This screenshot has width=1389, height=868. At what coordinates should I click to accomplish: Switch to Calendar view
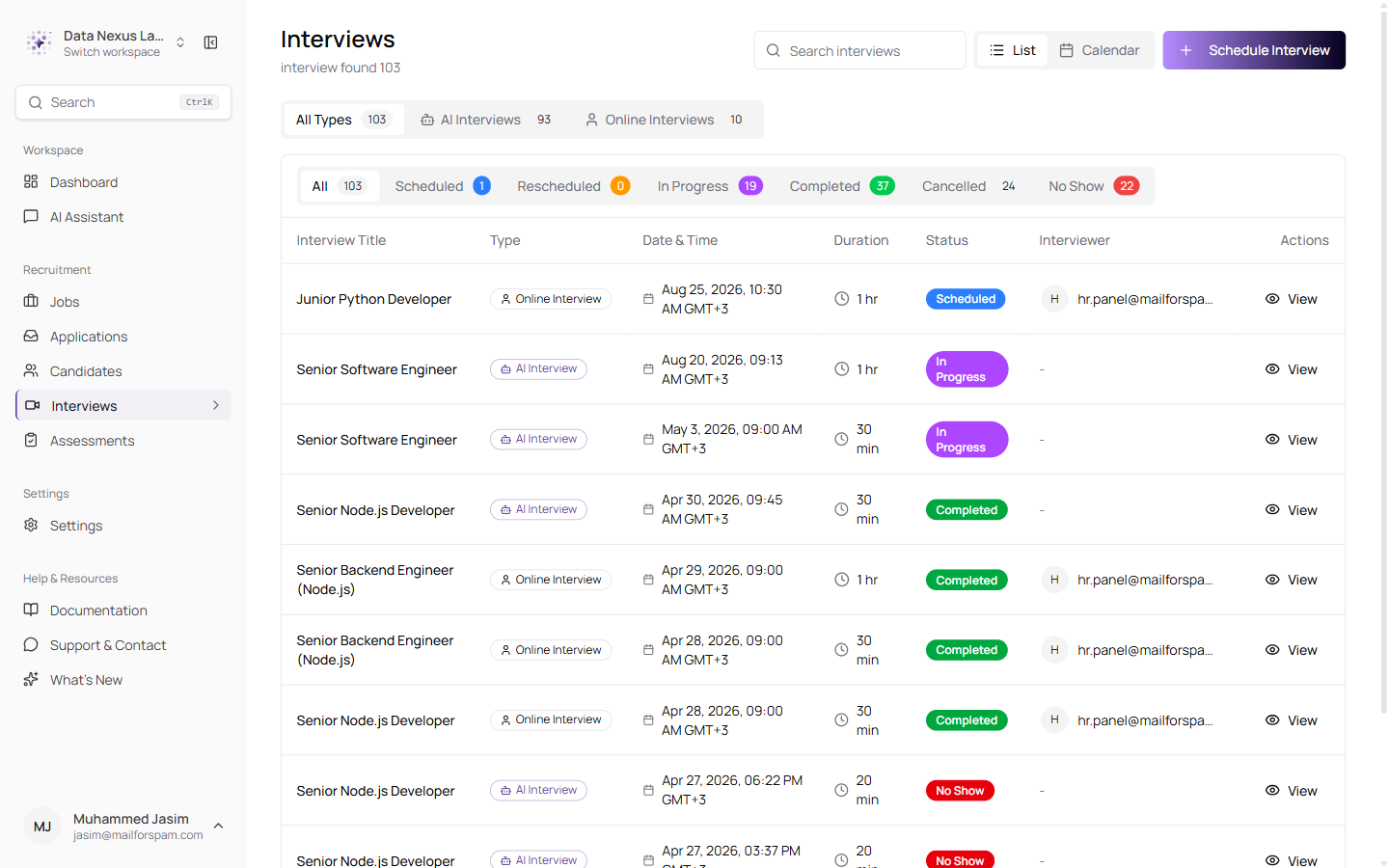coord(1100,50)
